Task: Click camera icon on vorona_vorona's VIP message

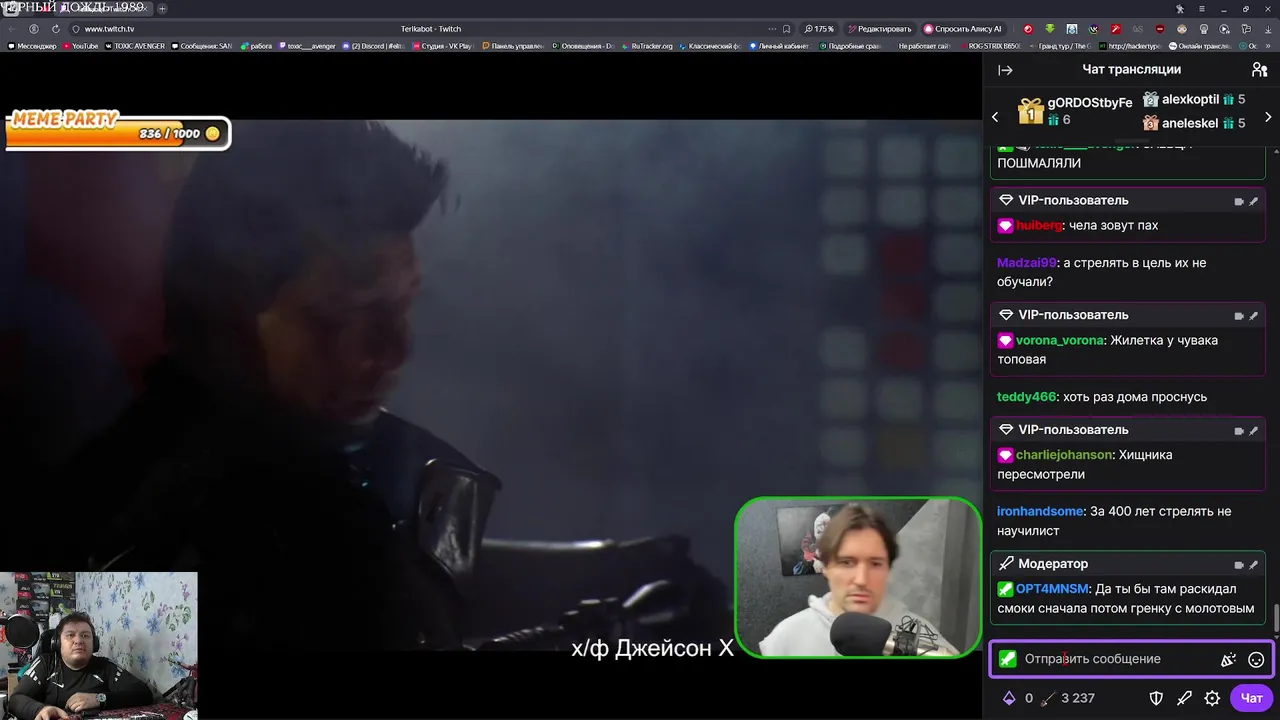Action: click(1239, 316)
